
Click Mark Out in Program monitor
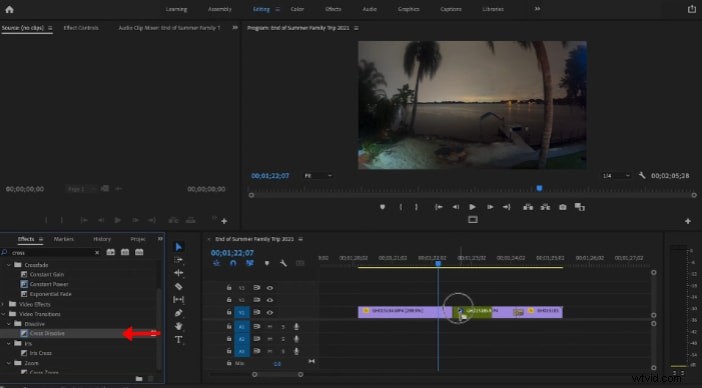(416, 207)
